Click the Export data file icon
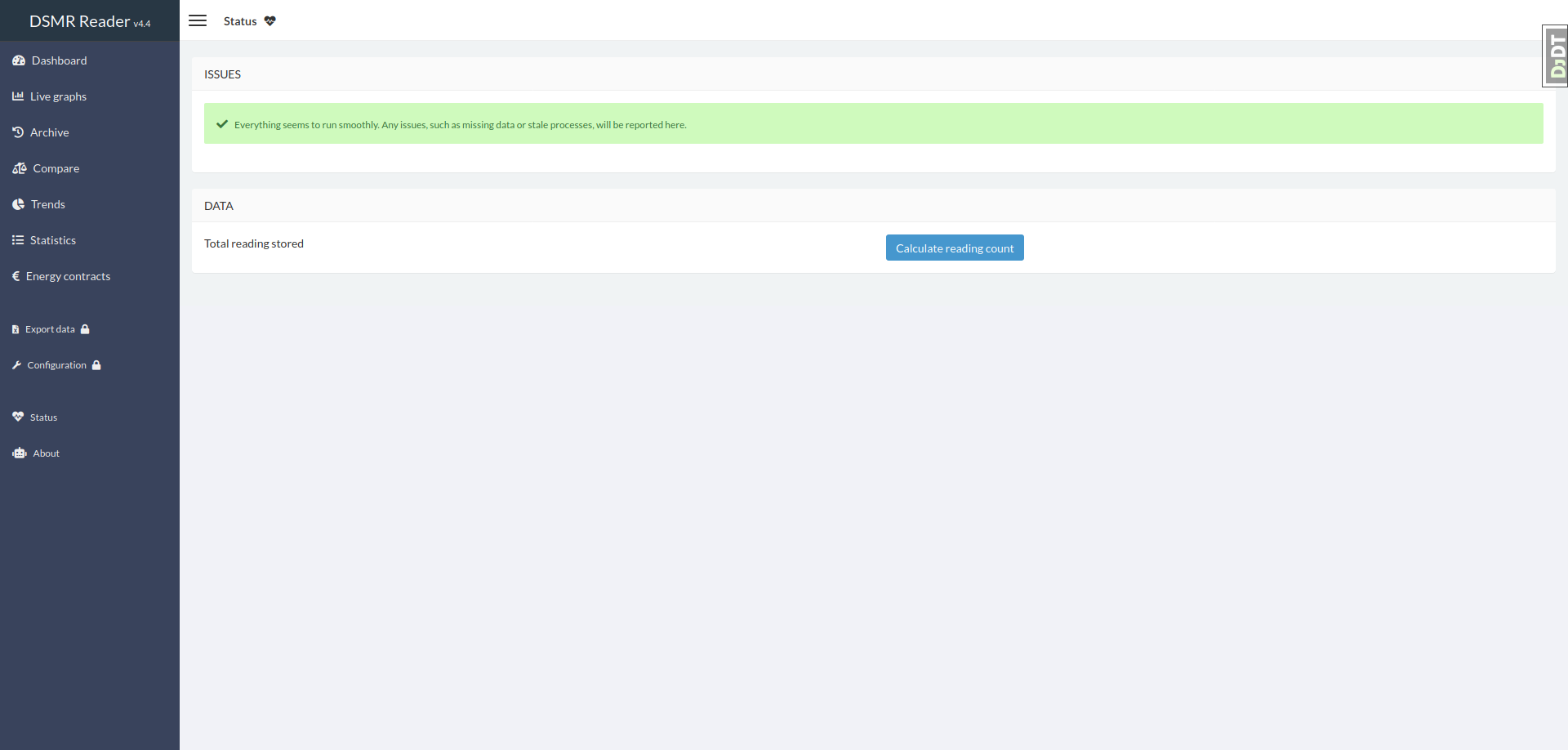This screenshot has width=1568, height=750. coord(16,329)
